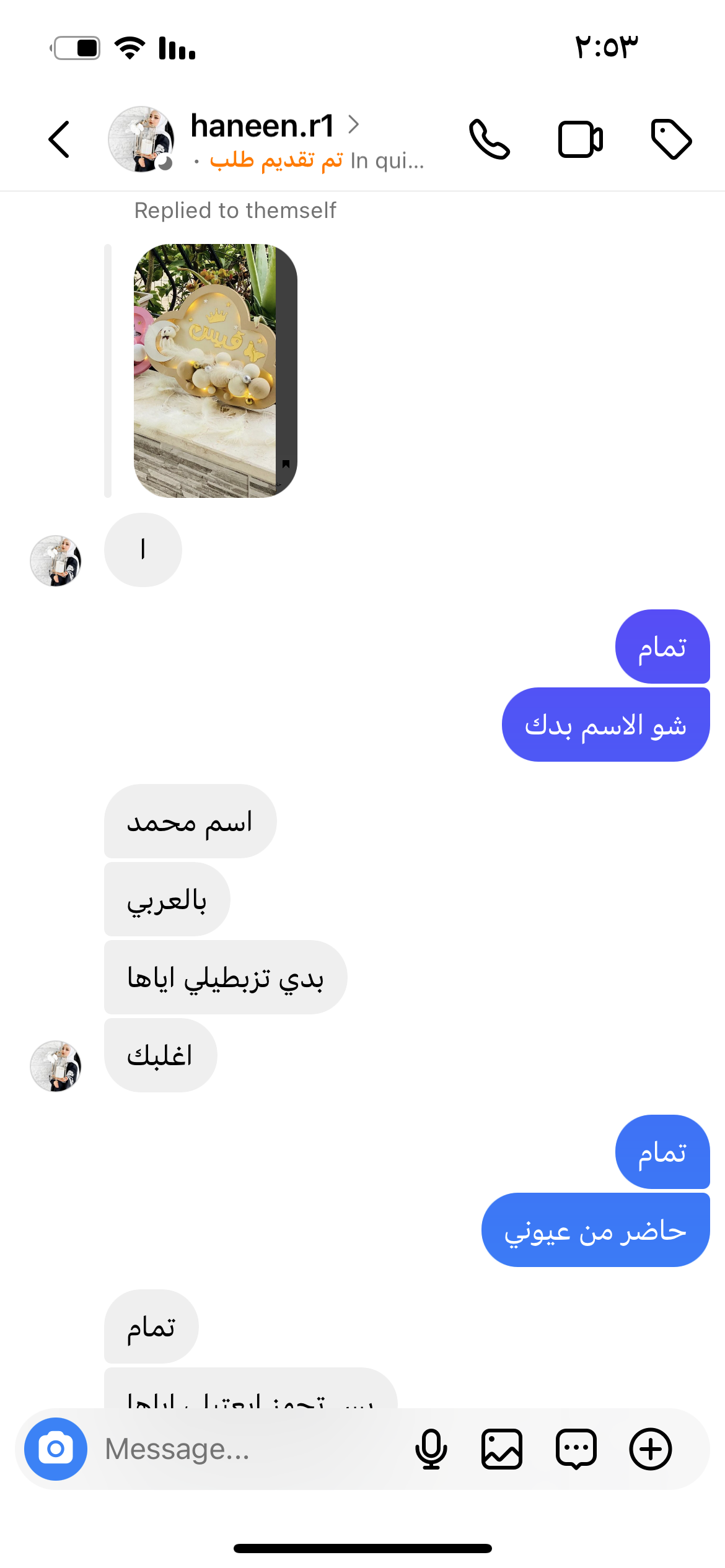The image size is (725, 1568).
Task: Select the بدي تزبطيلي اياها message
Action: point(226,977)
